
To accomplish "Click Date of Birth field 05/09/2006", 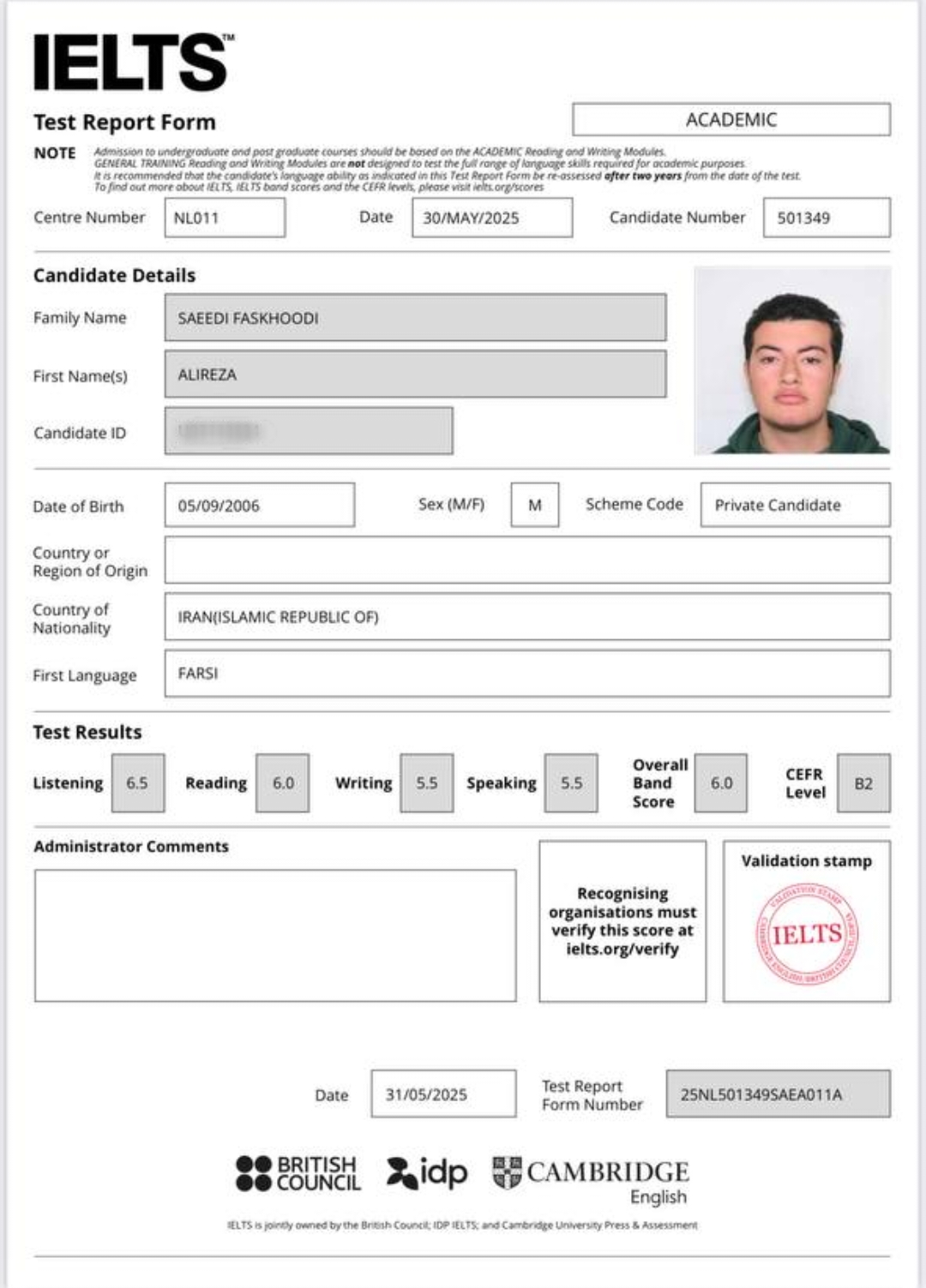I will 260,506.
